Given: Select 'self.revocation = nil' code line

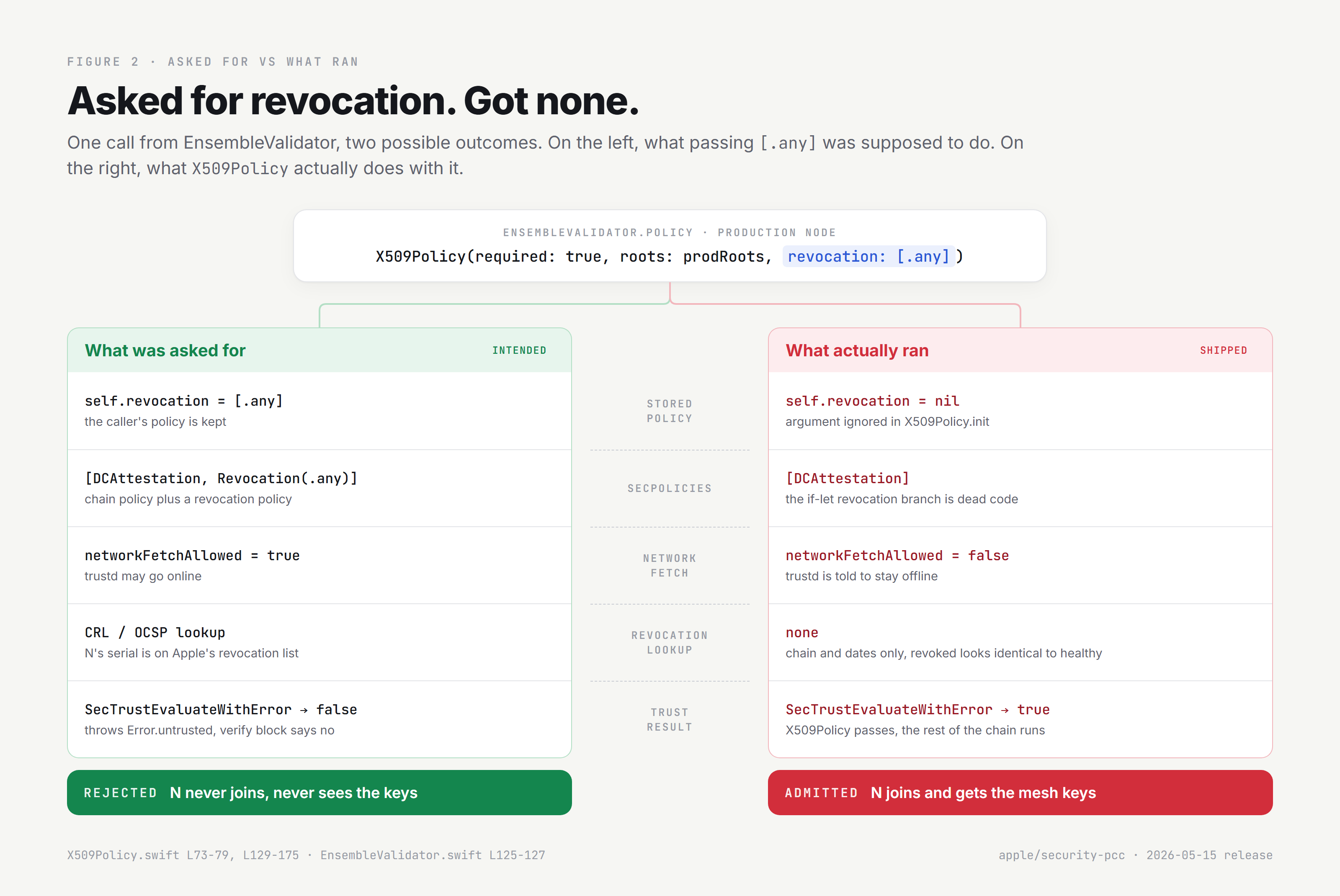Looking at the screenshot, I should 872,401.
